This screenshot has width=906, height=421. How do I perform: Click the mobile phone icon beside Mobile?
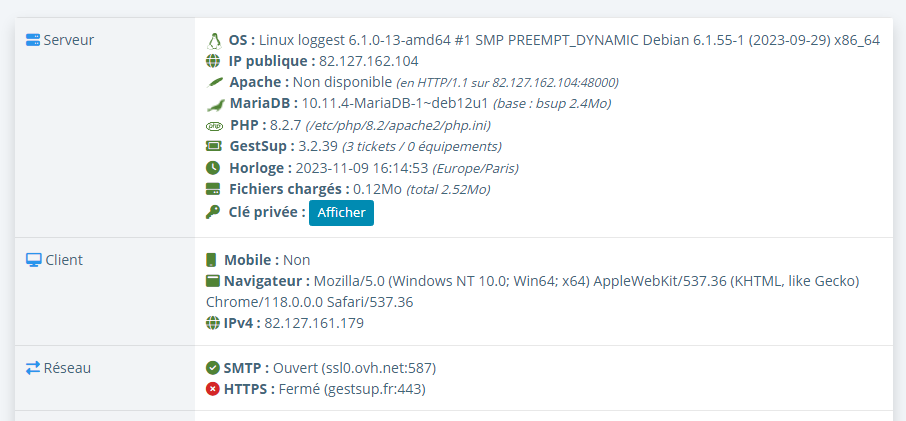coord(211,260)
